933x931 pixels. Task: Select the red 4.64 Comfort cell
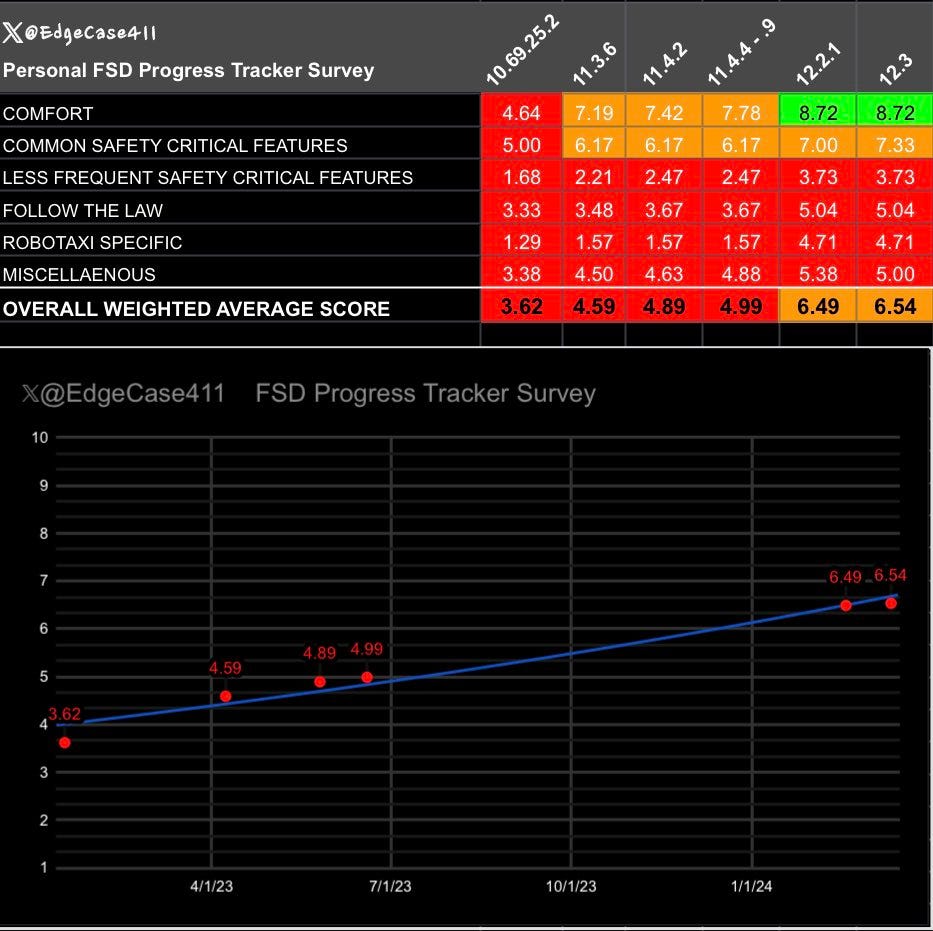(x=521, y=112)
